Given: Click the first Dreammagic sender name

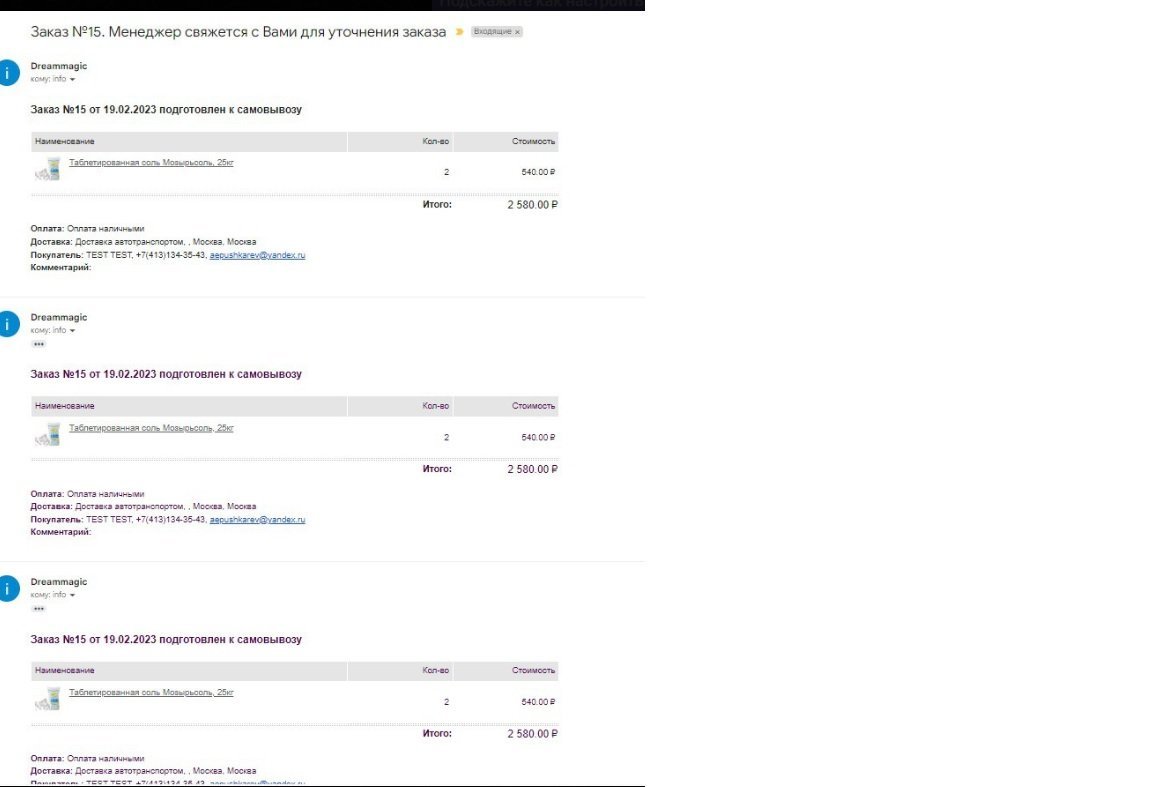Looking at the screenshot, I should pos(59,66).
